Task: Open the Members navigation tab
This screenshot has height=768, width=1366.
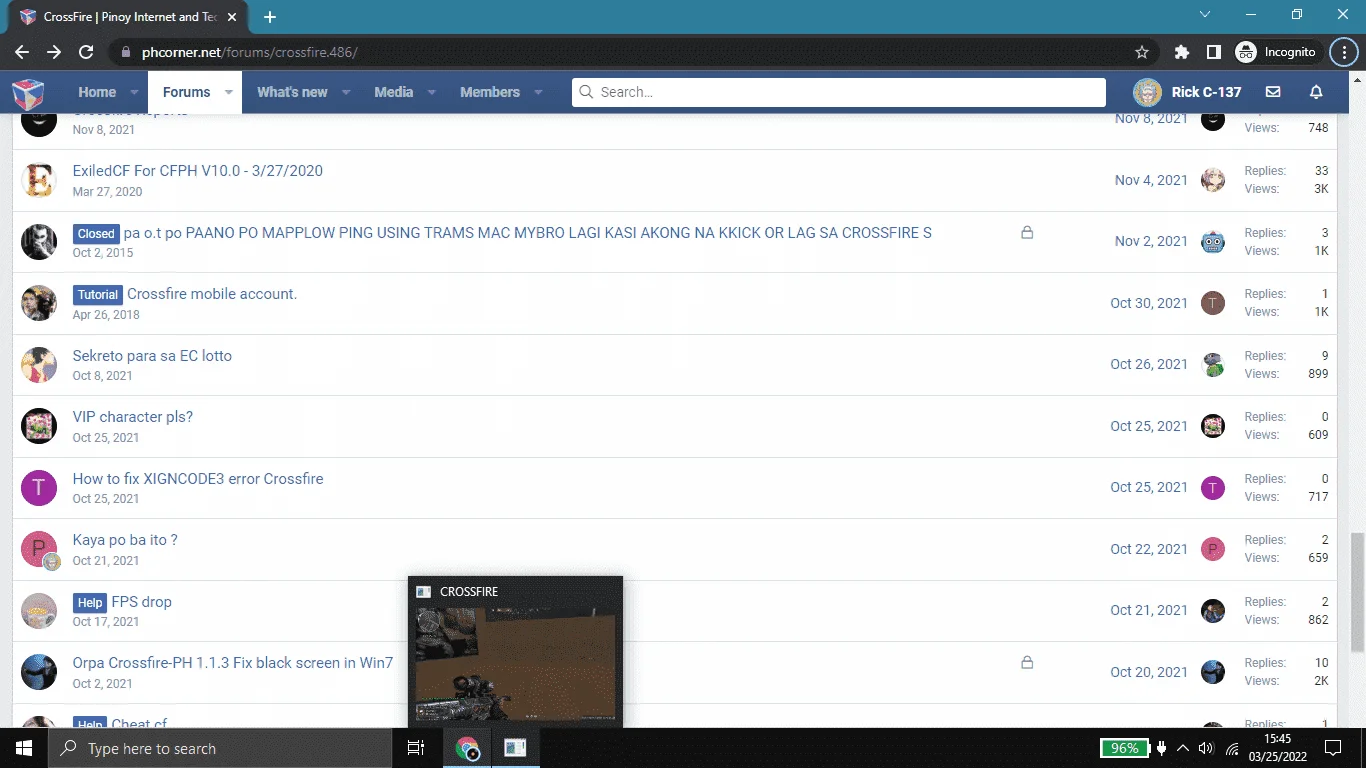Action: 490,92
